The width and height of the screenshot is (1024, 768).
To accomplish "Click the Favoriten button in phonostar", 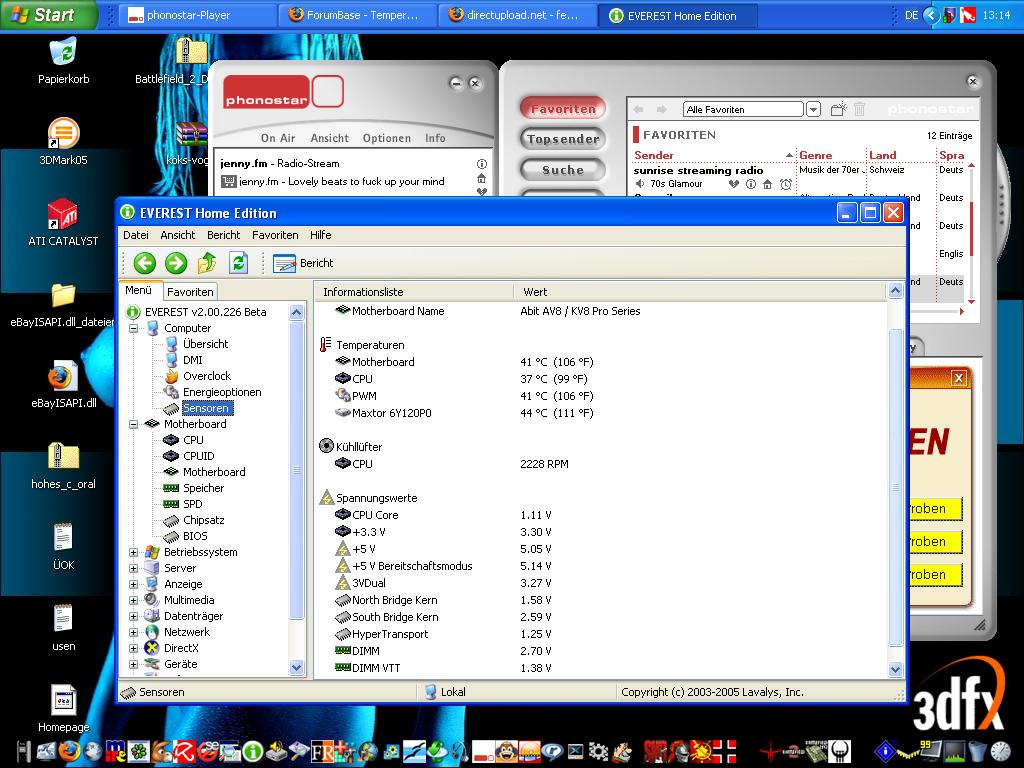I will click(x=563, y=109).
